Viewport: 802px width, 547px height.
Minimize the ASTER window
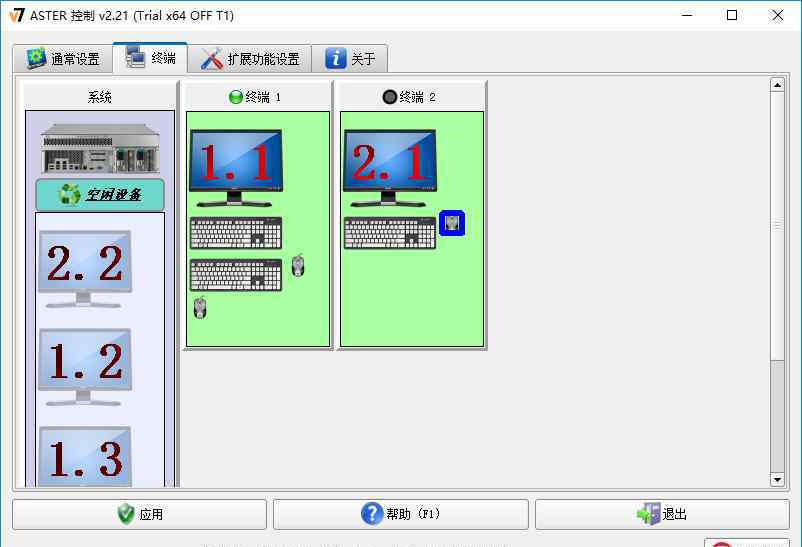[687, 15]
